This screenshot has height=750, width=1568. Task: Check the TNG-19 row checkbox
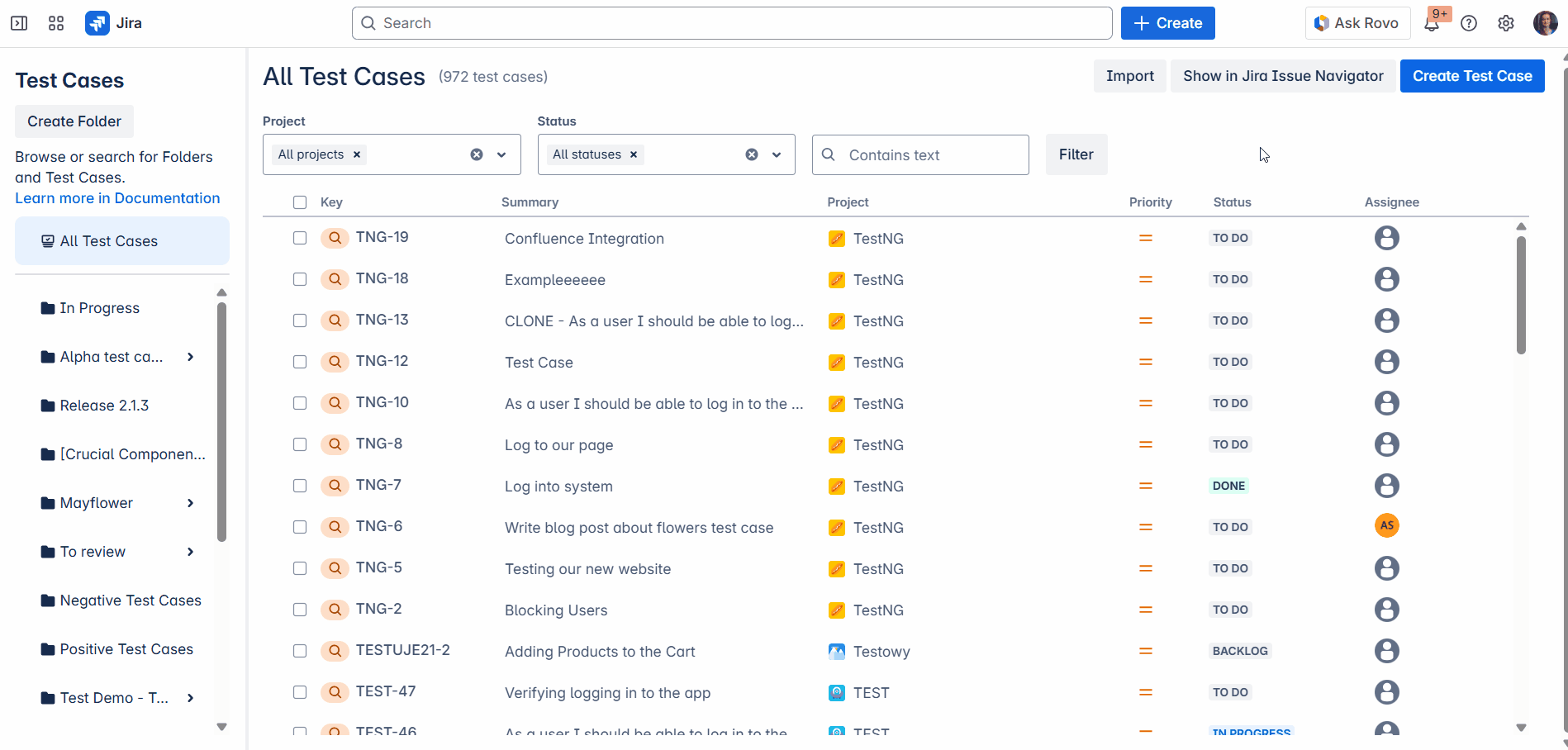300,238
